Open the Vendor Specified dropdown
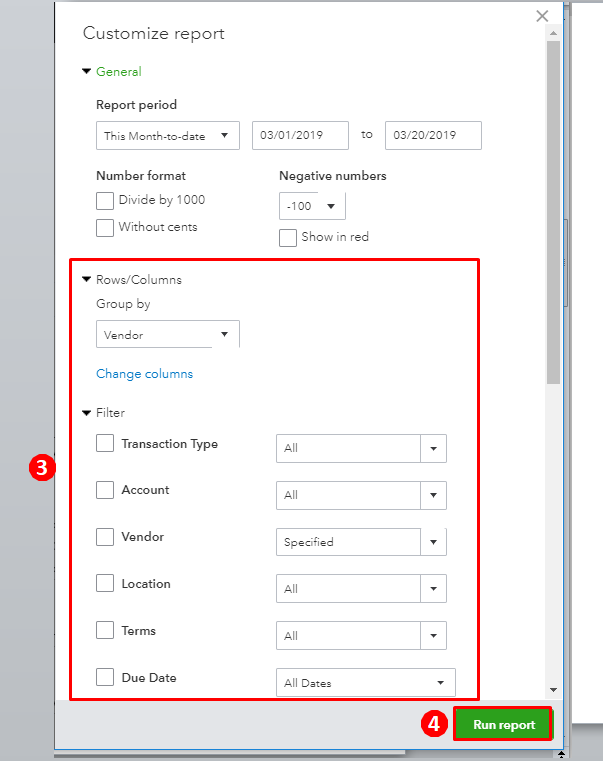The height and width of the screenshot is (761, 603). pyautogui.click(x=433, y=542)
